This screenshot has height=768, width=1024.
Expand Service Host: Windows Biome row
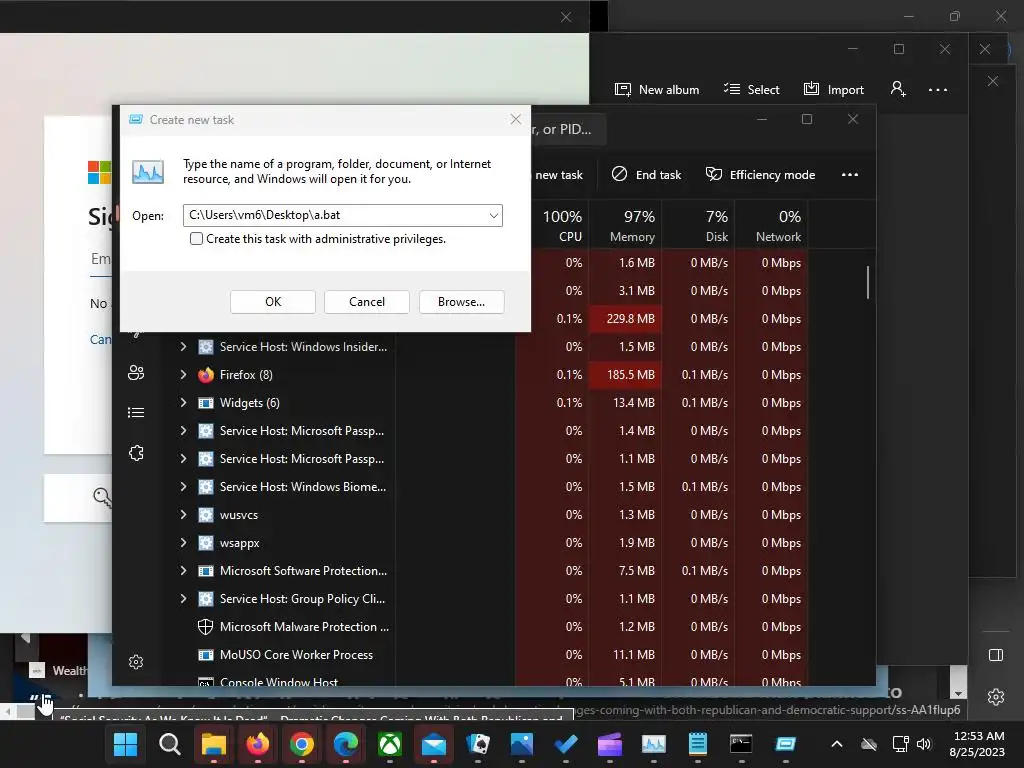(184, 487)
